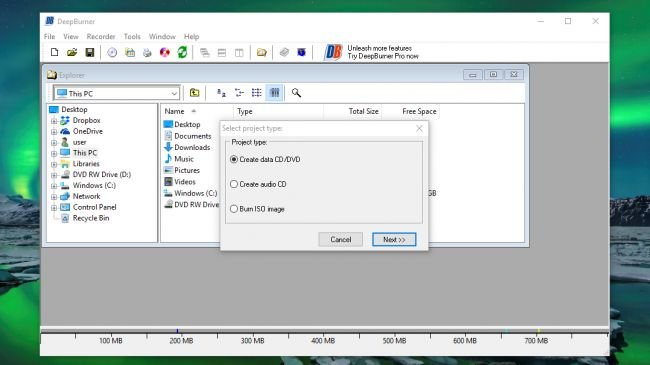The width and height of the screenshot is (650, 365).
Task: Select Documents in the file list
Action: 192,136
